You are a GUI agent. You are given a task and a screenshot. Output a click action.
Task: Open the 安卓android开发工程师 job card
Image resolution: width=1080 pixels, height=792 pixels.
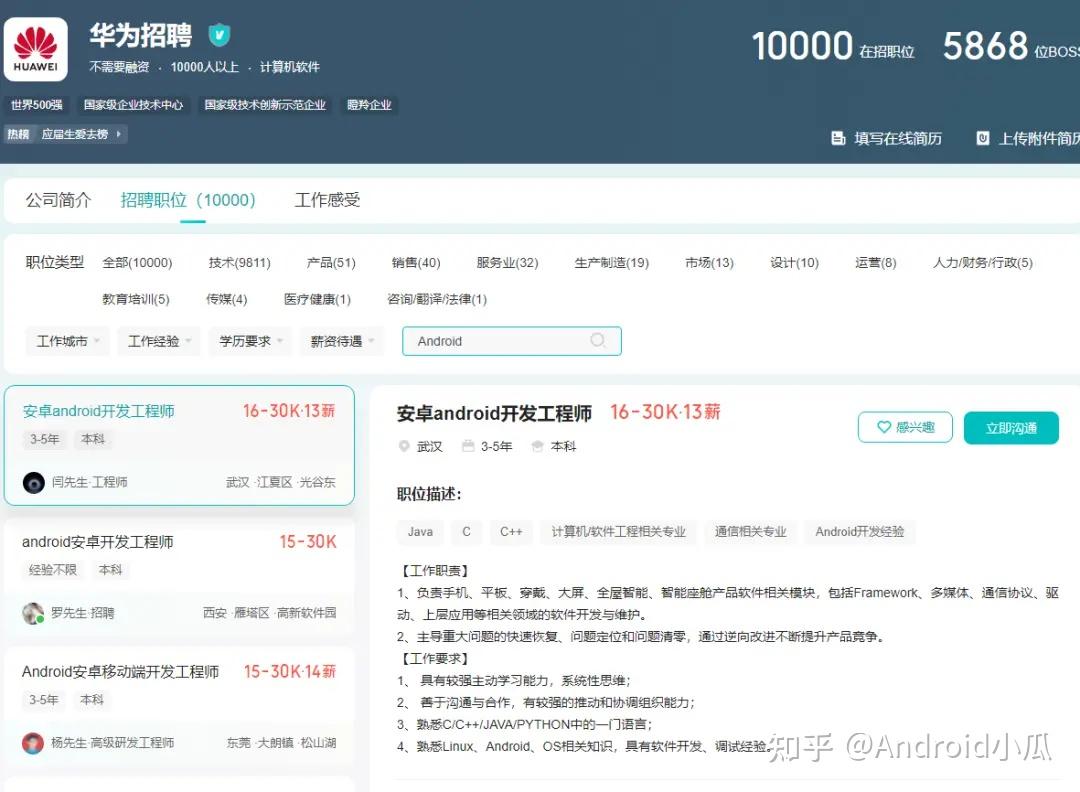pos(179,445)
